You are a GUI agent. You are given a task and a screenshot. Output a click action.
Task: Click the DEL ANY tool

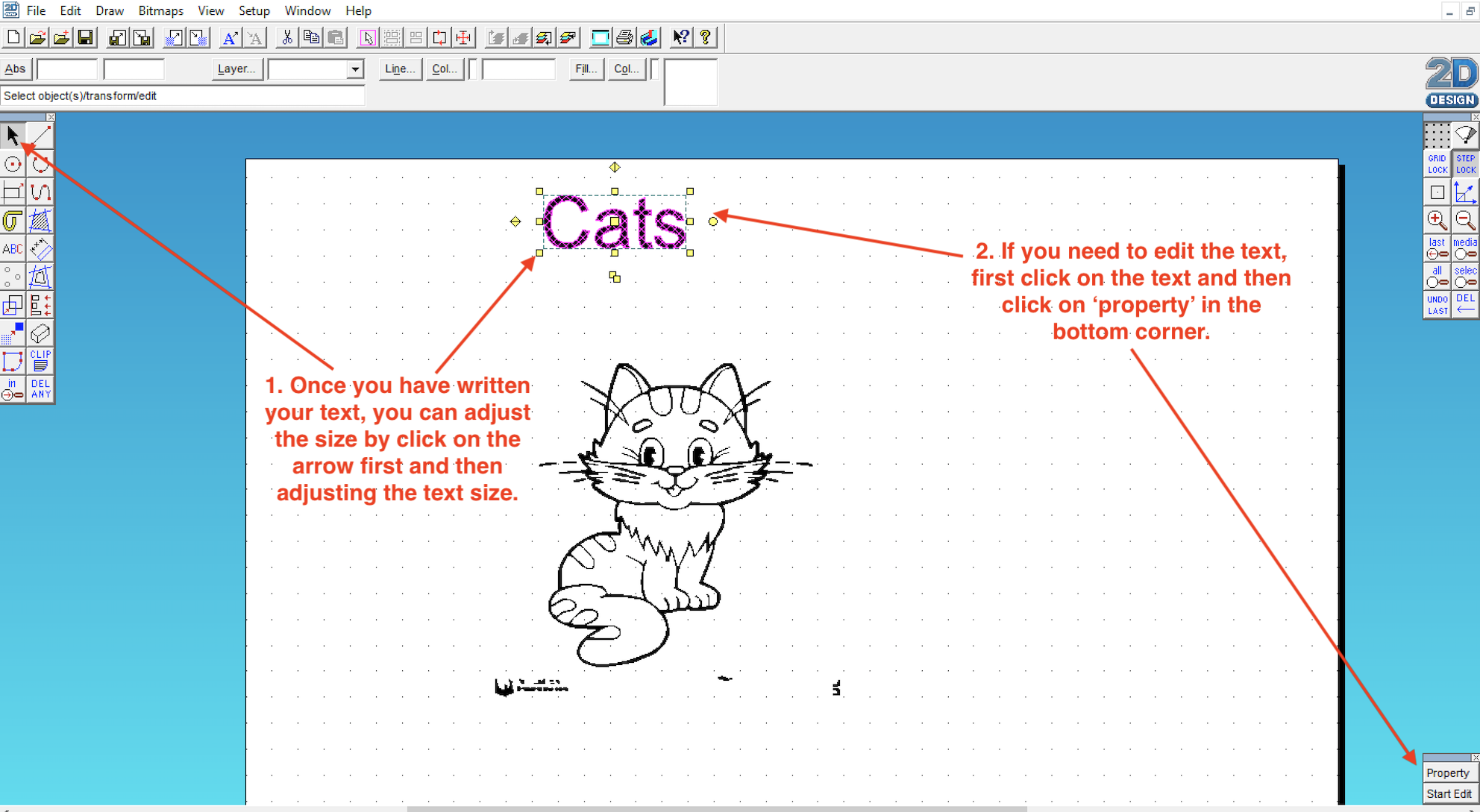40,389
